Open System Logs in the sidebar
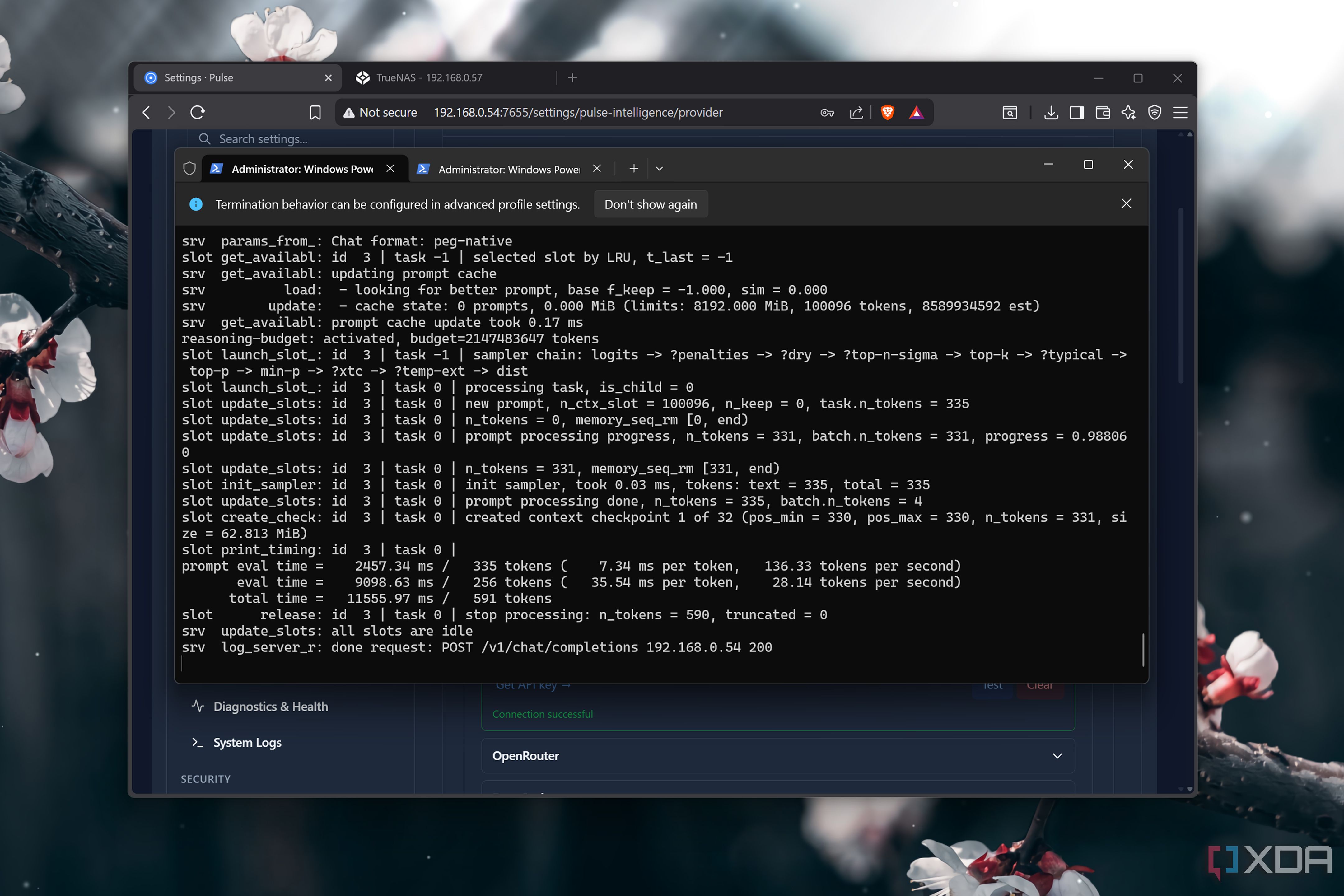 [x=247, y=743]
